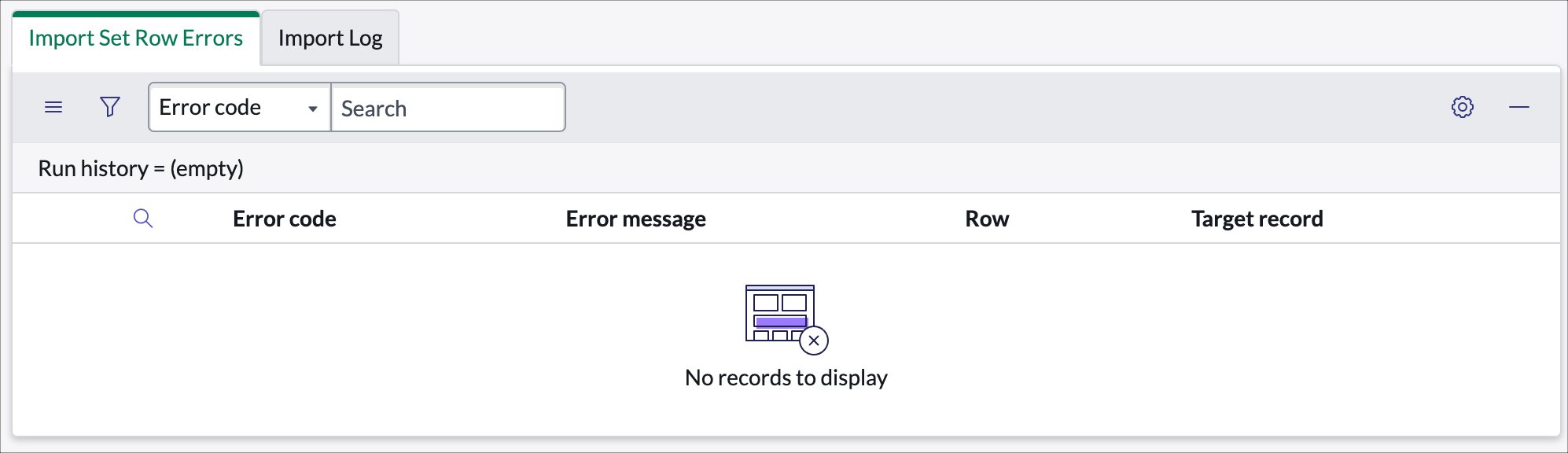The height and width of the screenshot is (453, 1568).
Task: Click inside the Search input field
Action: (448, 108)
